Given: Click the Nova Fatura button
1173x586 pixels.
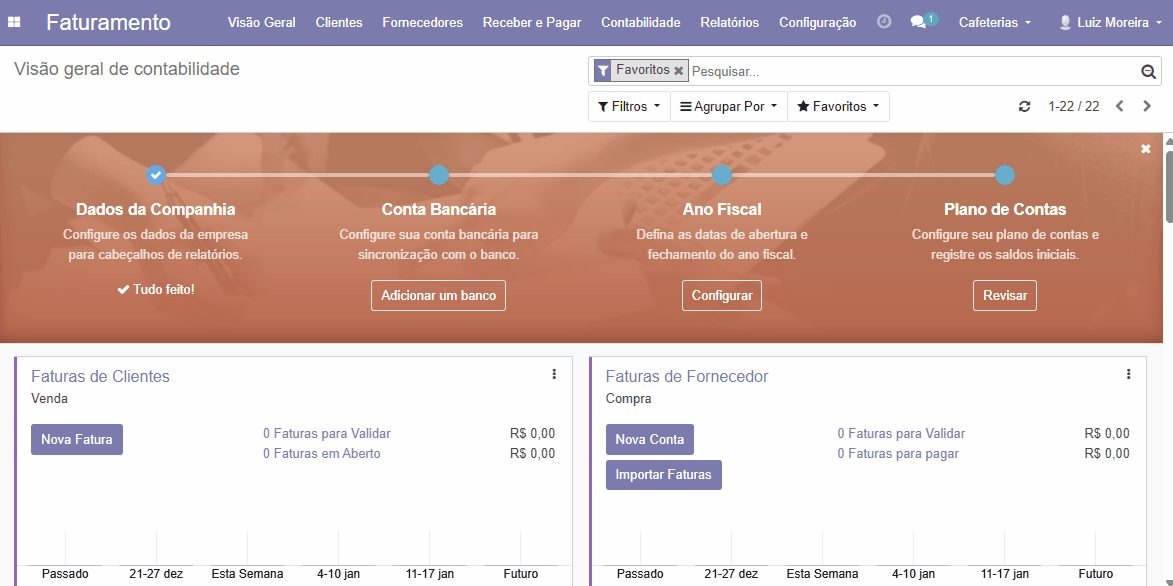Looking at the screenshot, I should pos(77,439).
